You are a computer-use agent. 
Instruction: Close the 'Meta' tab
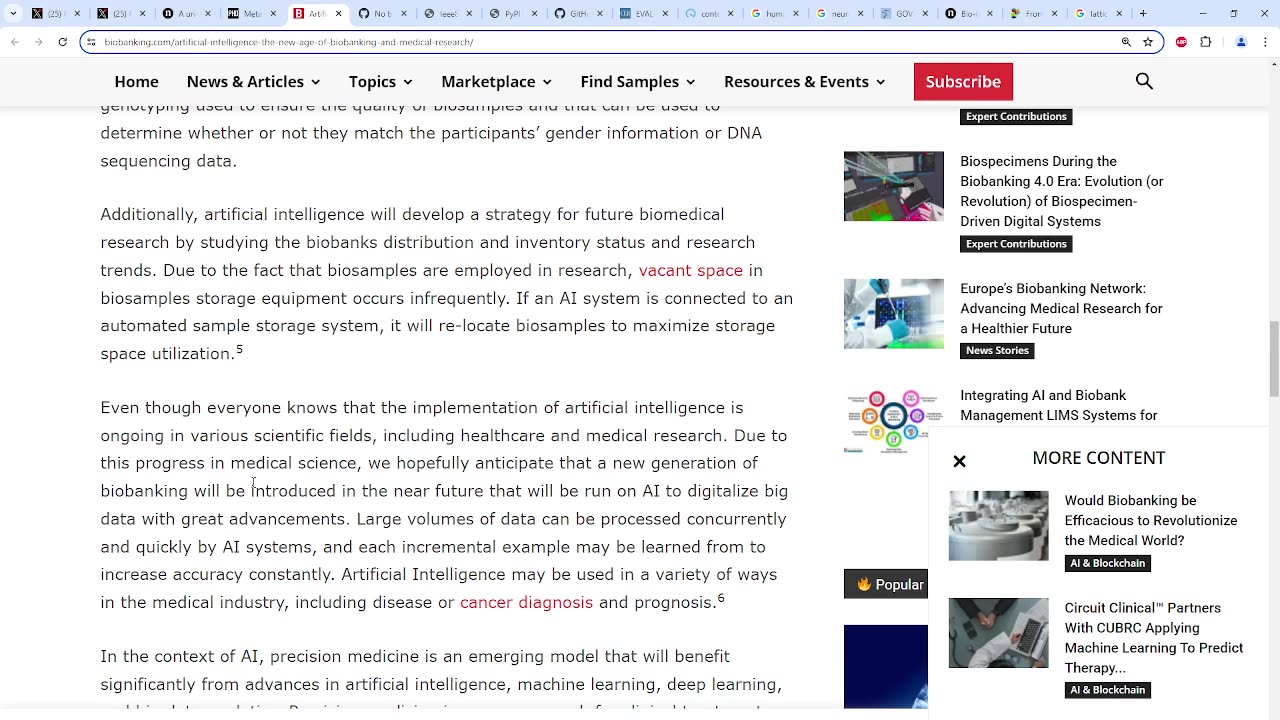[273, 14]
